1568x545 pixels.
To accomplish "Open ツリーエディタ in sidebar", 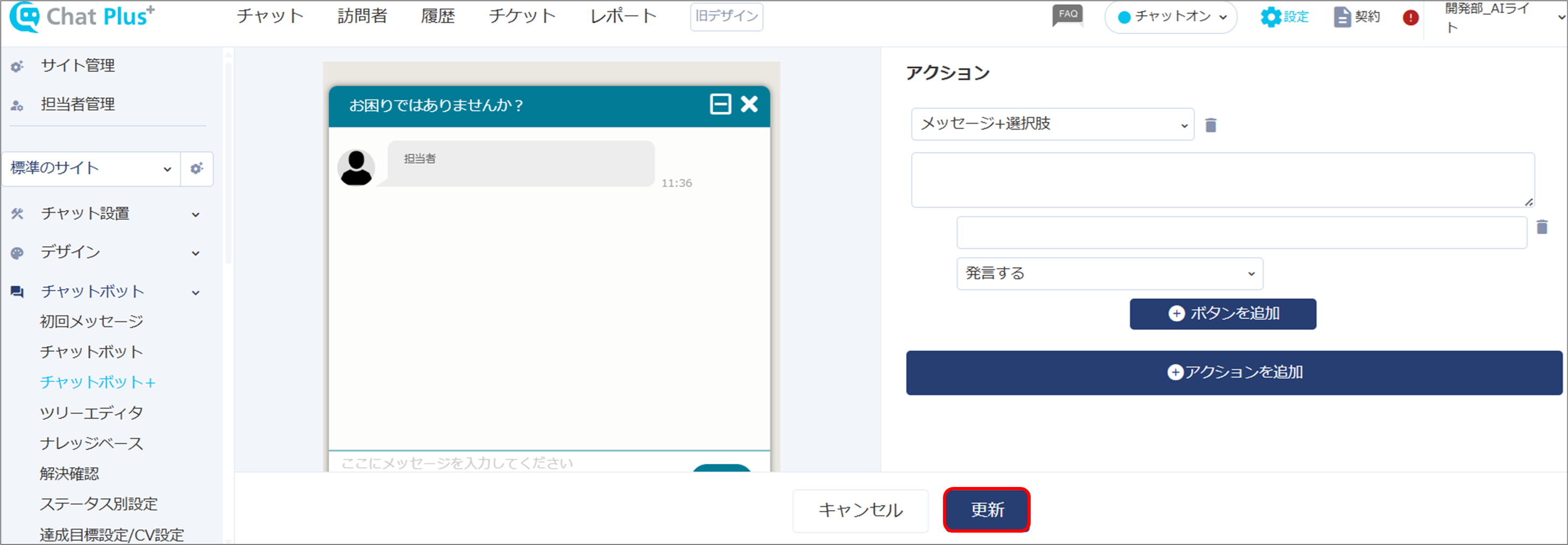I will [91, 412].
